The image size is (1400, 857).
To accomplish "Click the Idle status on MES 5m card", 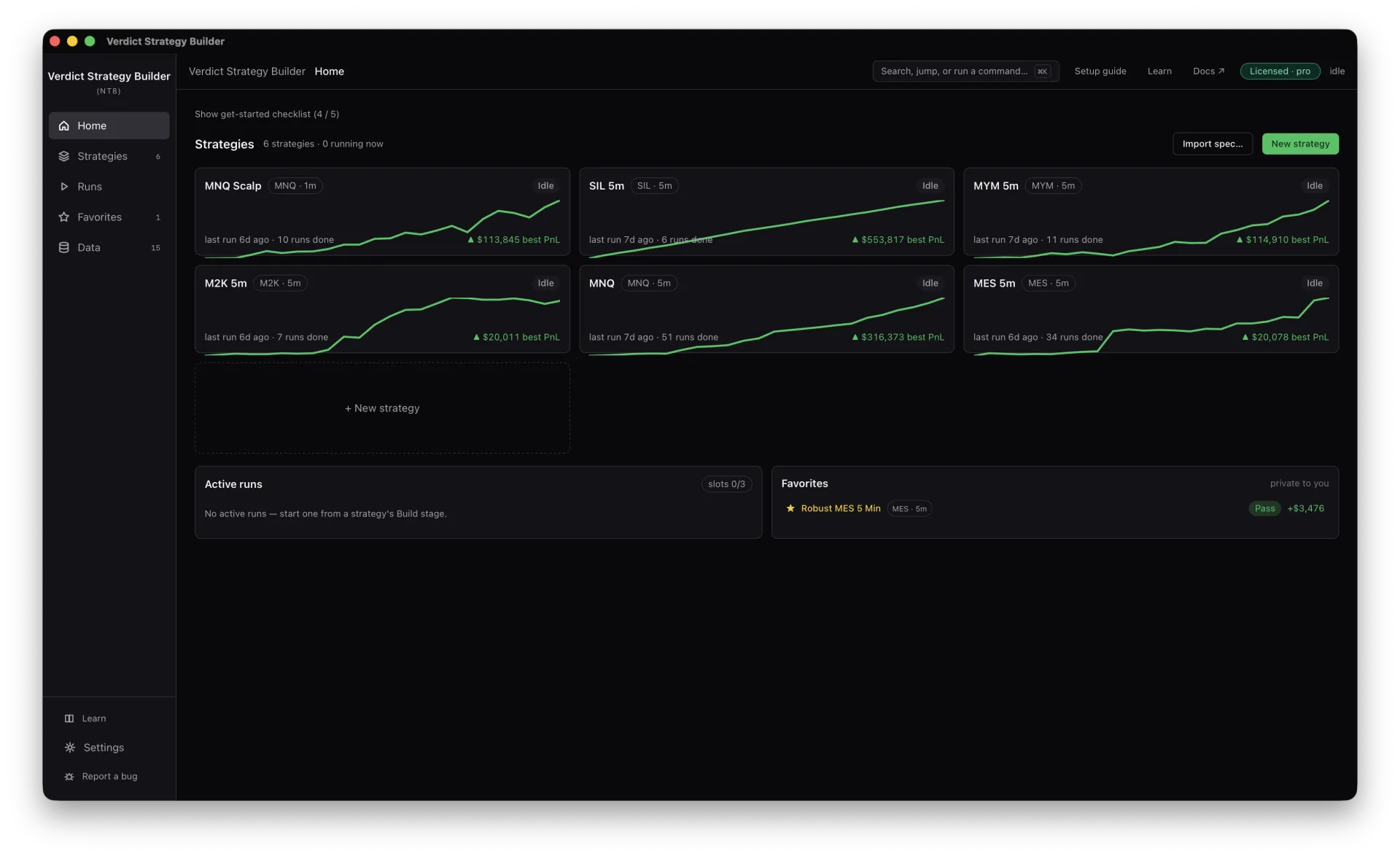I will pos(1314,283).
